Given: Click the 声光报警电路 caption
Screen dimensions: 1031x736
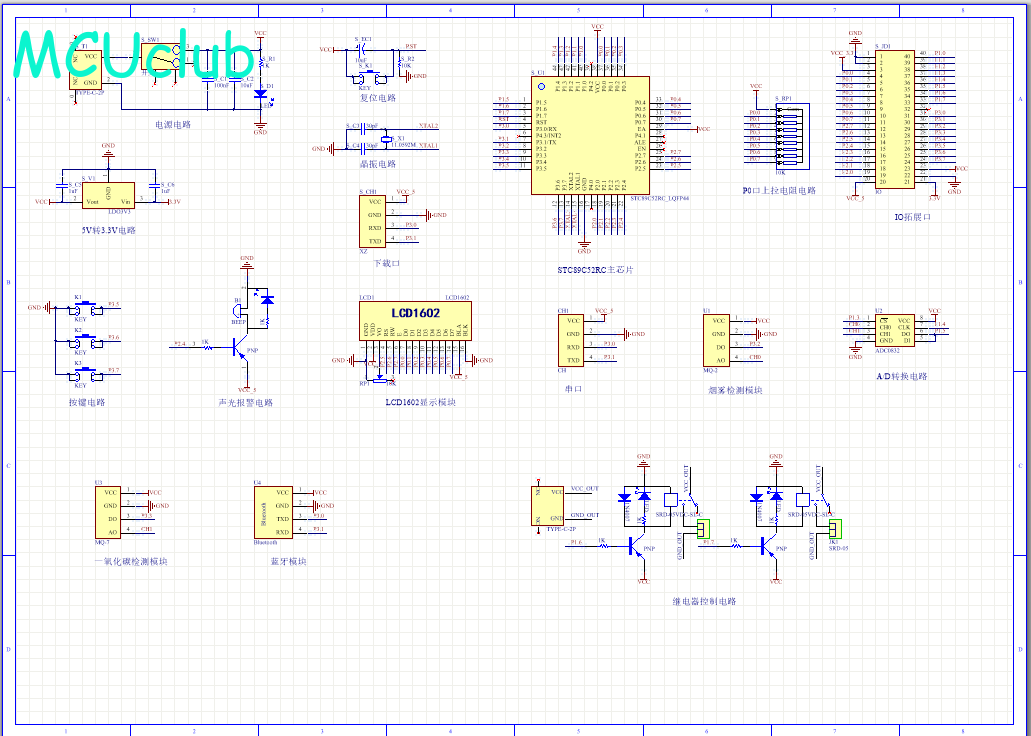Looking at the screenshot, I should 245,403.
